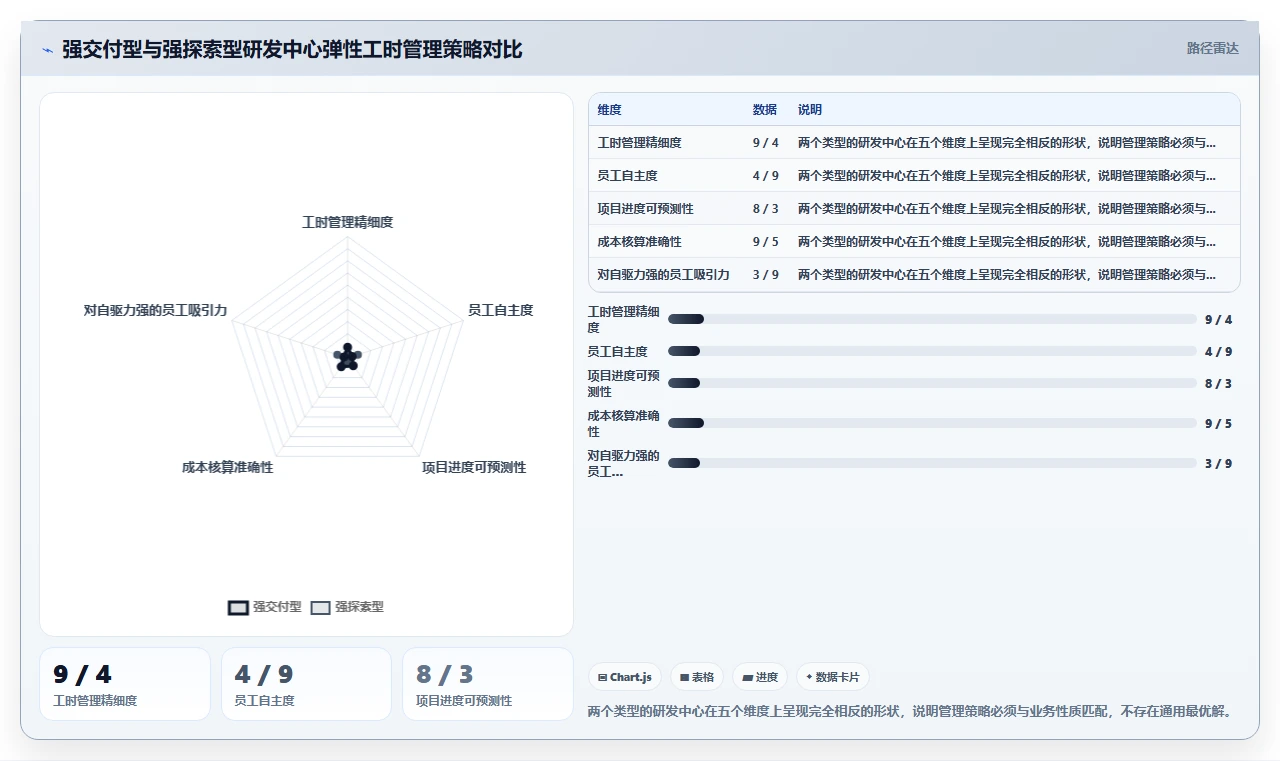1280x761 pixels.
Task: Click the 路径雷达 label in header
Action: tap(1212, 48)
